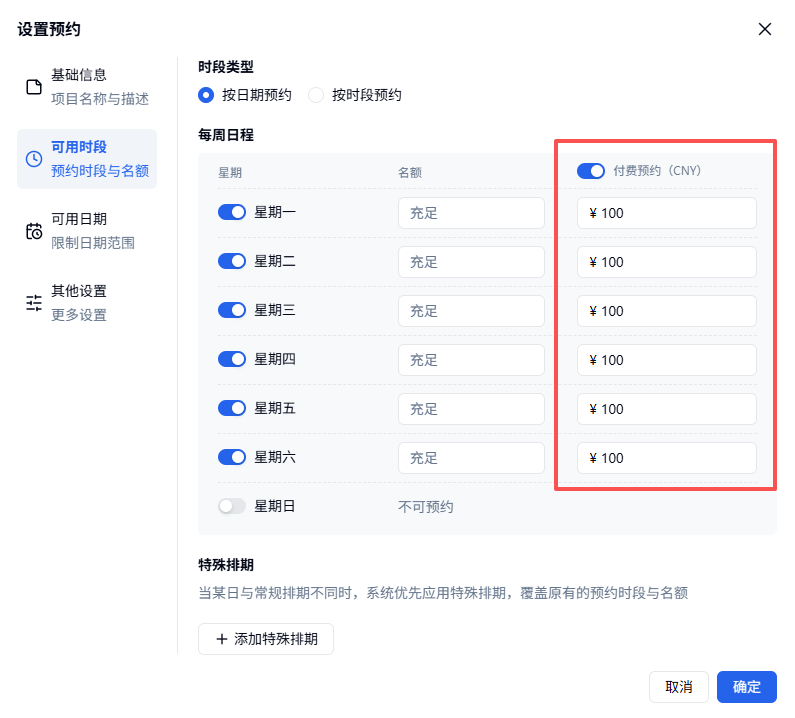795x718 pixels.
Task: Focus the 星期六 price input field
Action: coord(667,458)
